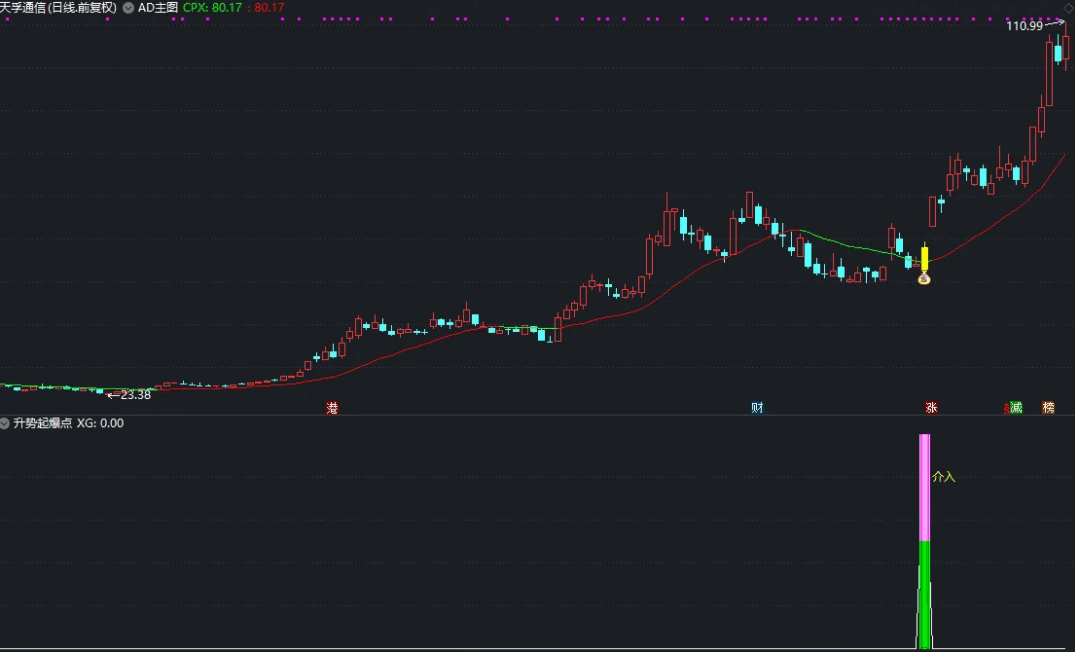1075x652 pixels.
Task: Click the 介入 entry signal label
Action: click(943, 477)
